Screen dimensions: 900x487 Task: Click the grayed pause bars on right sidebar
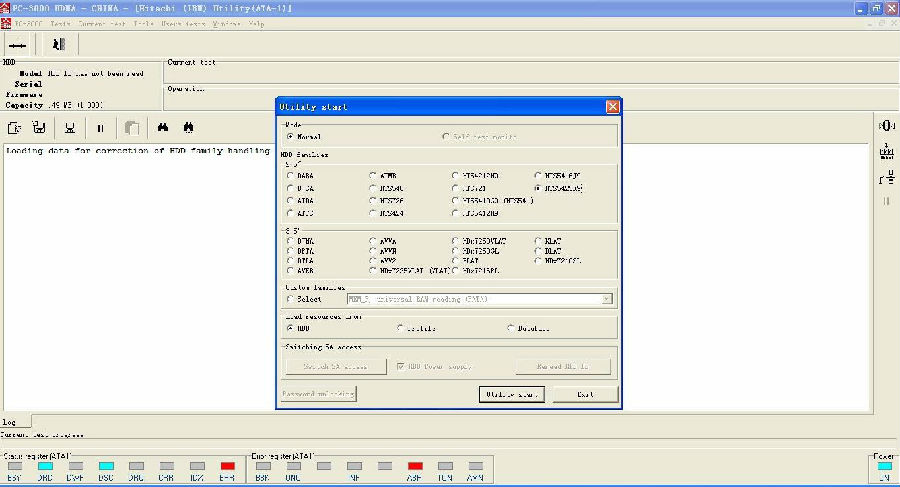(x=886, y=201)
